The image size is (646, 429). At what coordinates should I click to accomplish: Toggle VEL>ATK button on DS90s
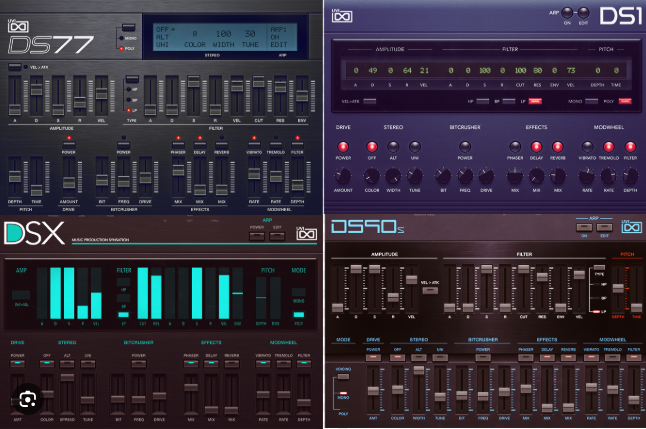[430, 291]
